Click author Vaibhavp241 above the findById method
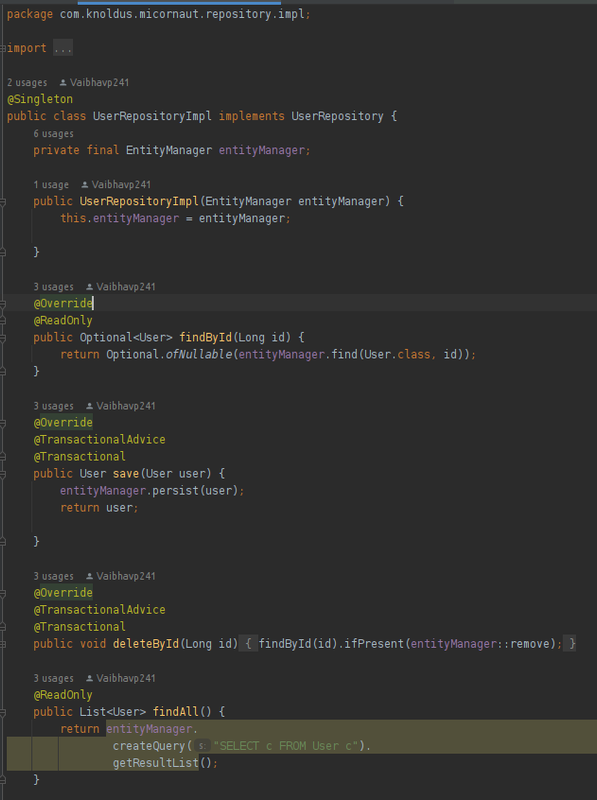597x800 pixels. (x=121, y=287)
